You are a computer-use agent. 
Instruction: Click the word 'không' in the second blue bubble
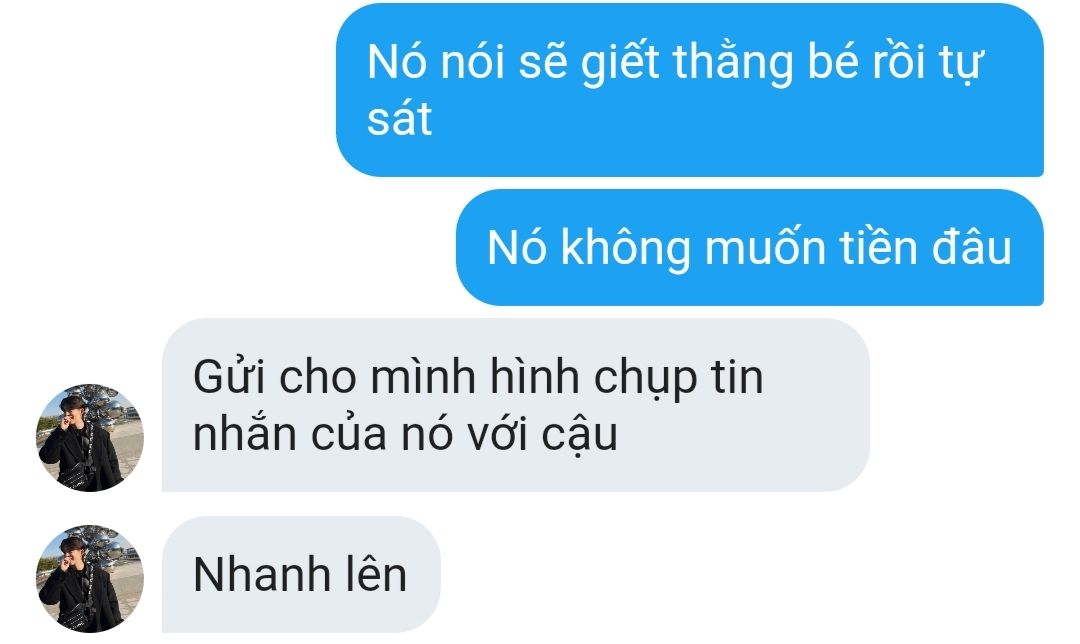(x=625, y=247)
